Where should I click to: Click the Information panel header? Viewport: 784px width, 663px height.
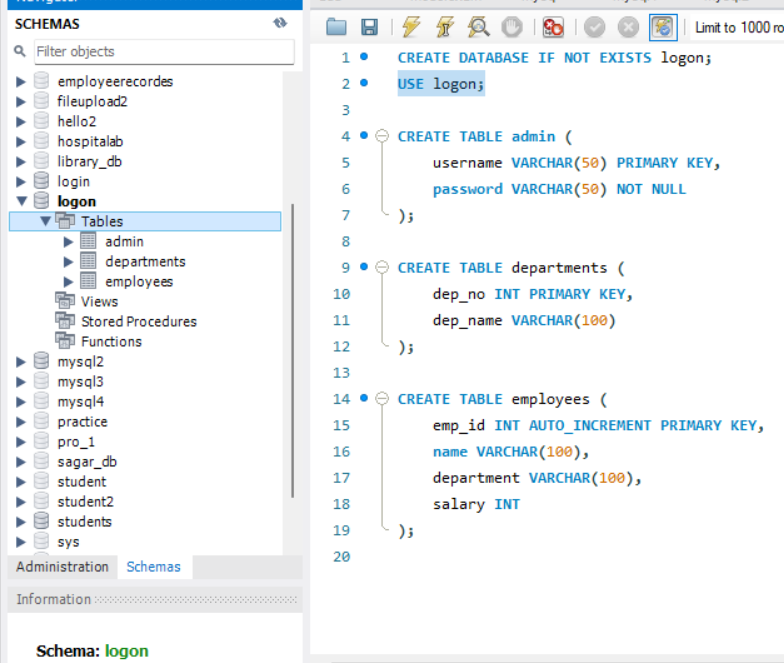point(155,599)
